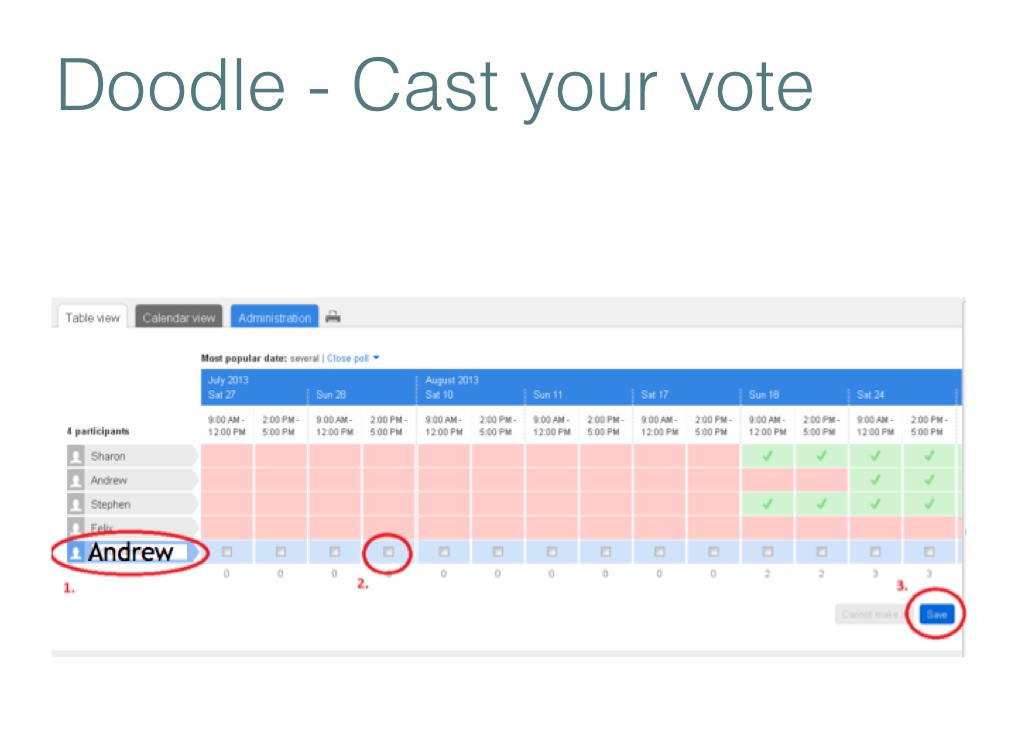Open the Close poll dropdown arrow

(x=376, y=357)
